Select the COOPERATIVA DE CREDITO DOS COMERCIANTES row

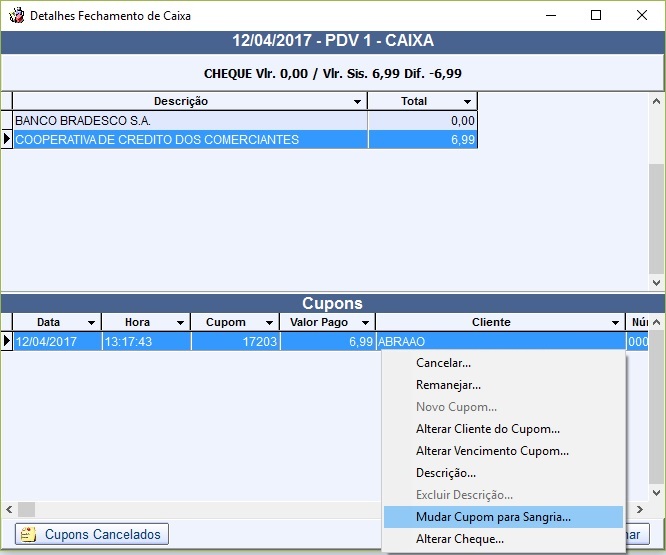click(190, 140)
